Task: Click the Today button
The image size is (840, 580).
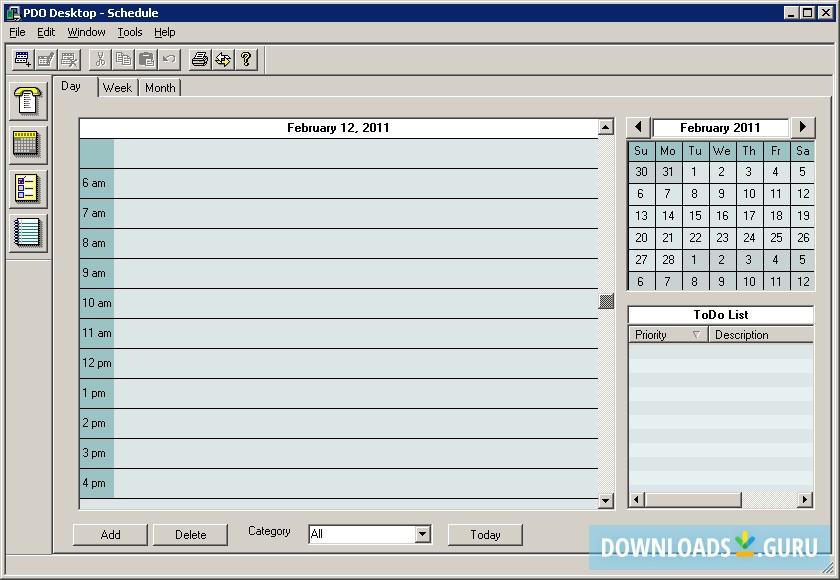Action: (485, 534)
